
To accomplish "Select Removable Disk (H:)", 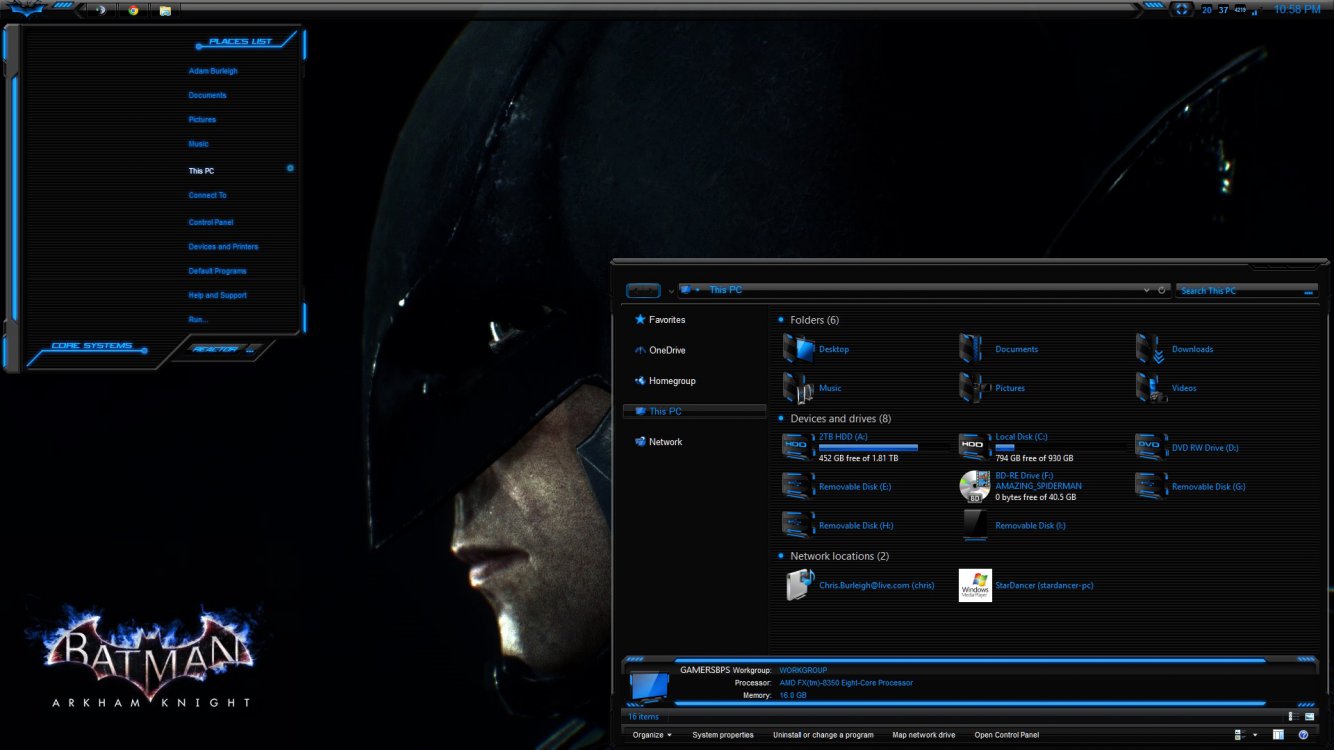I will tap(839, 525).
